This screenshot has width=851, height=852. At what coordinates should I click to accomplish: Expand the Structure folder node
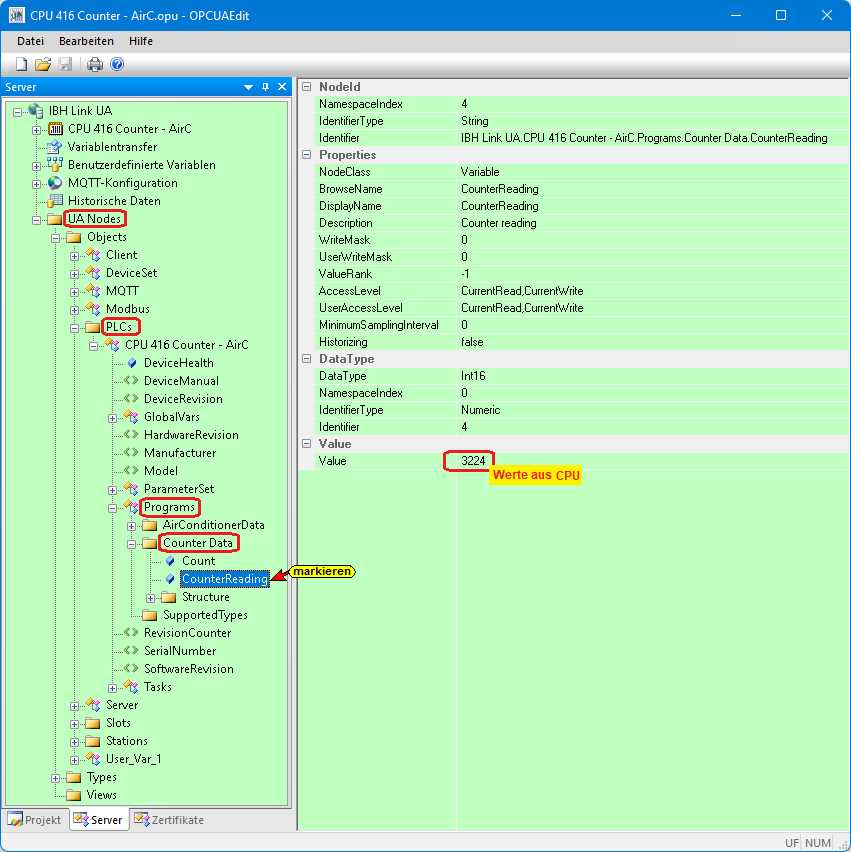pos(151,598)
